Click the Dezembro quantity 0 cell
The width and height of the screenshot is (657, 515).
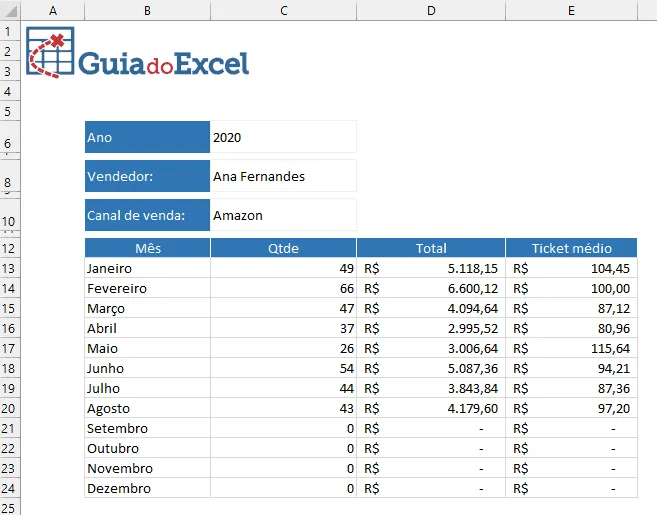click(x=284, y=488)
